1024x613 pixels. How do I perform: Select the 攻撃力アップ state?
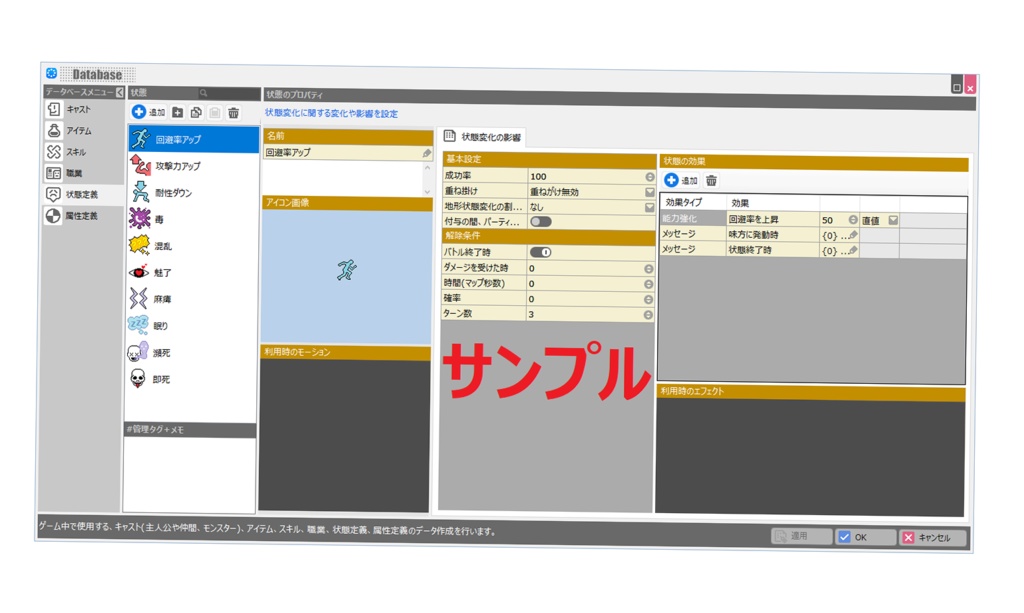[x=194, y=166]
